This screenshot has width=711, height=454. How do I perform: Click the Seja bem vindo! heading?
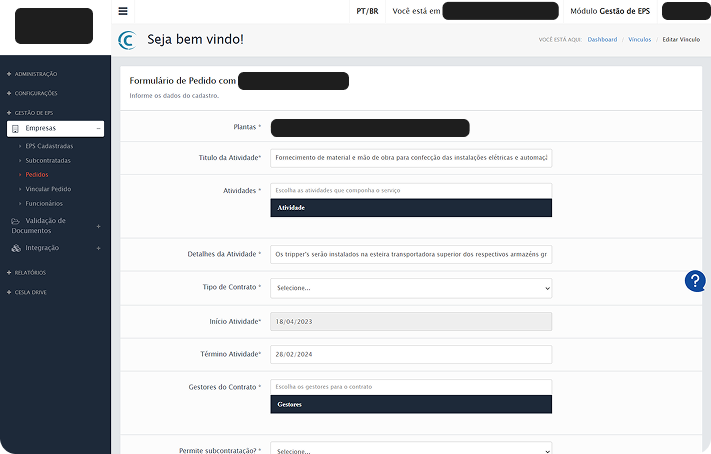(x=195, y=39)
